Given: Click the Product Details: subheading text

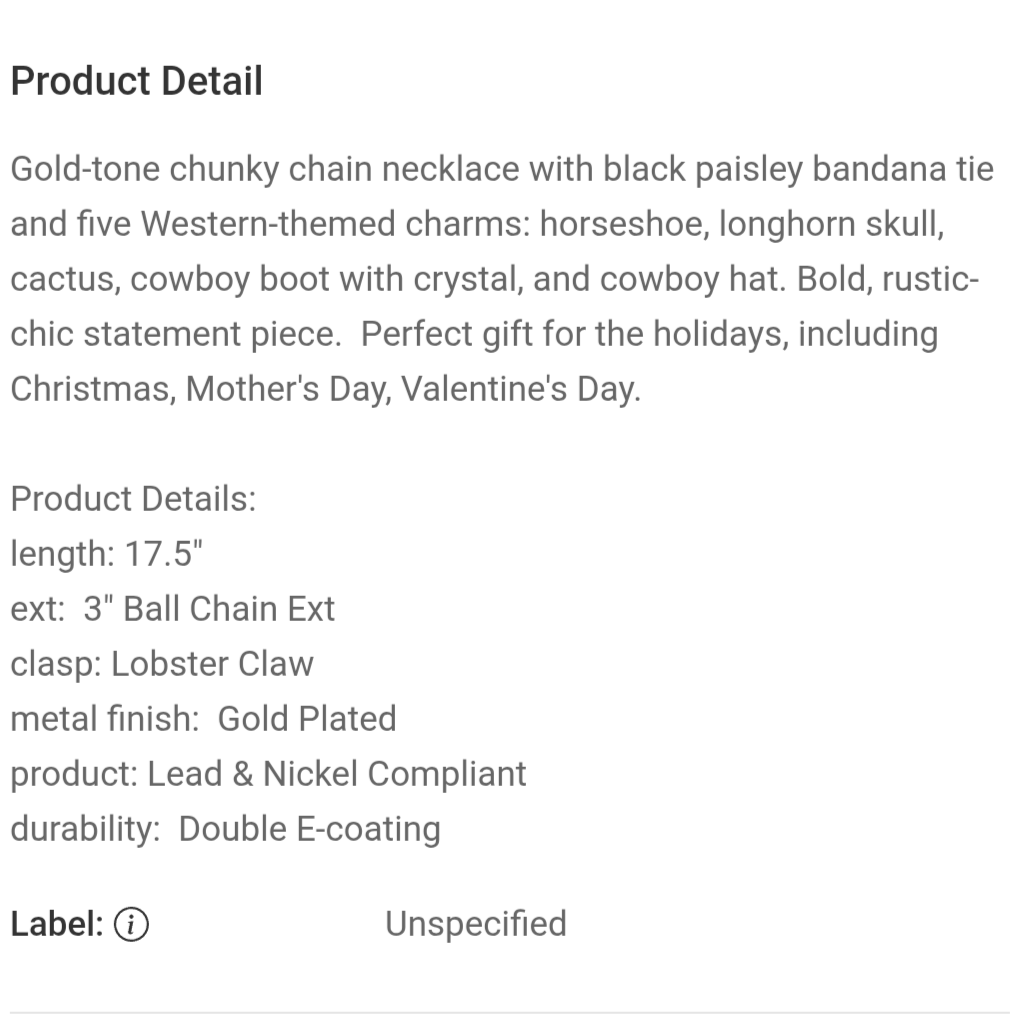Looking at the screenshot, I should 133,499.
